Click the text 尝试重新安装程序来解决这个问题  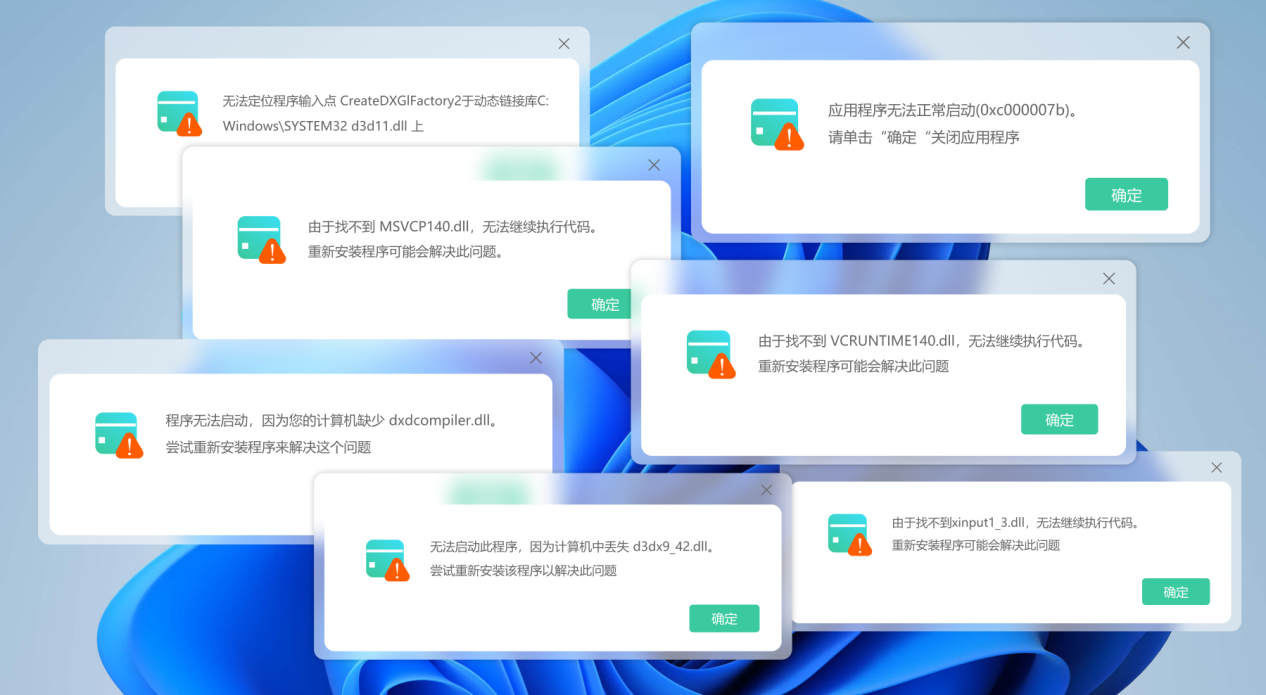(268, 447)
